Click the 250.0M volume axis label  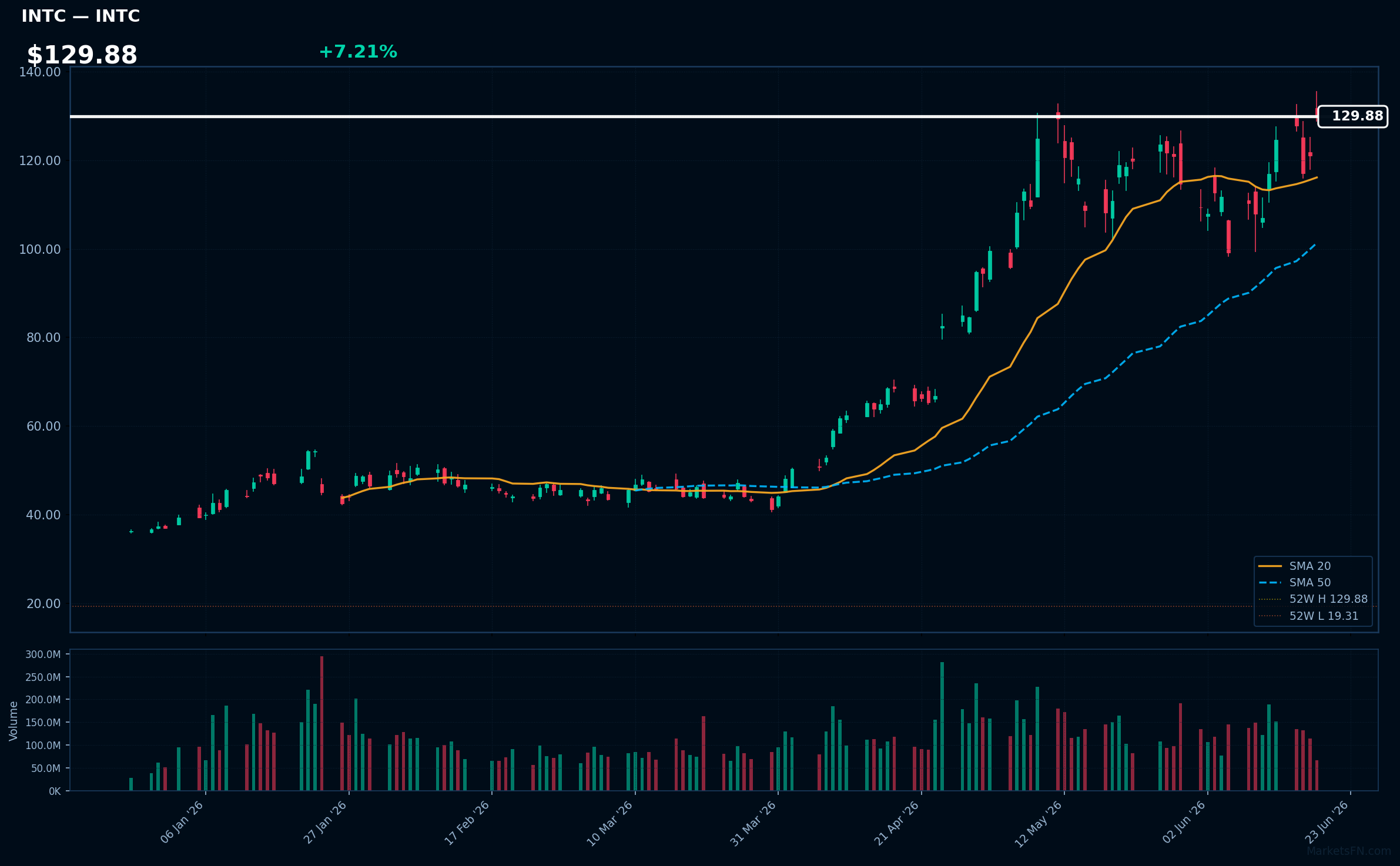(x=43, y=677)
